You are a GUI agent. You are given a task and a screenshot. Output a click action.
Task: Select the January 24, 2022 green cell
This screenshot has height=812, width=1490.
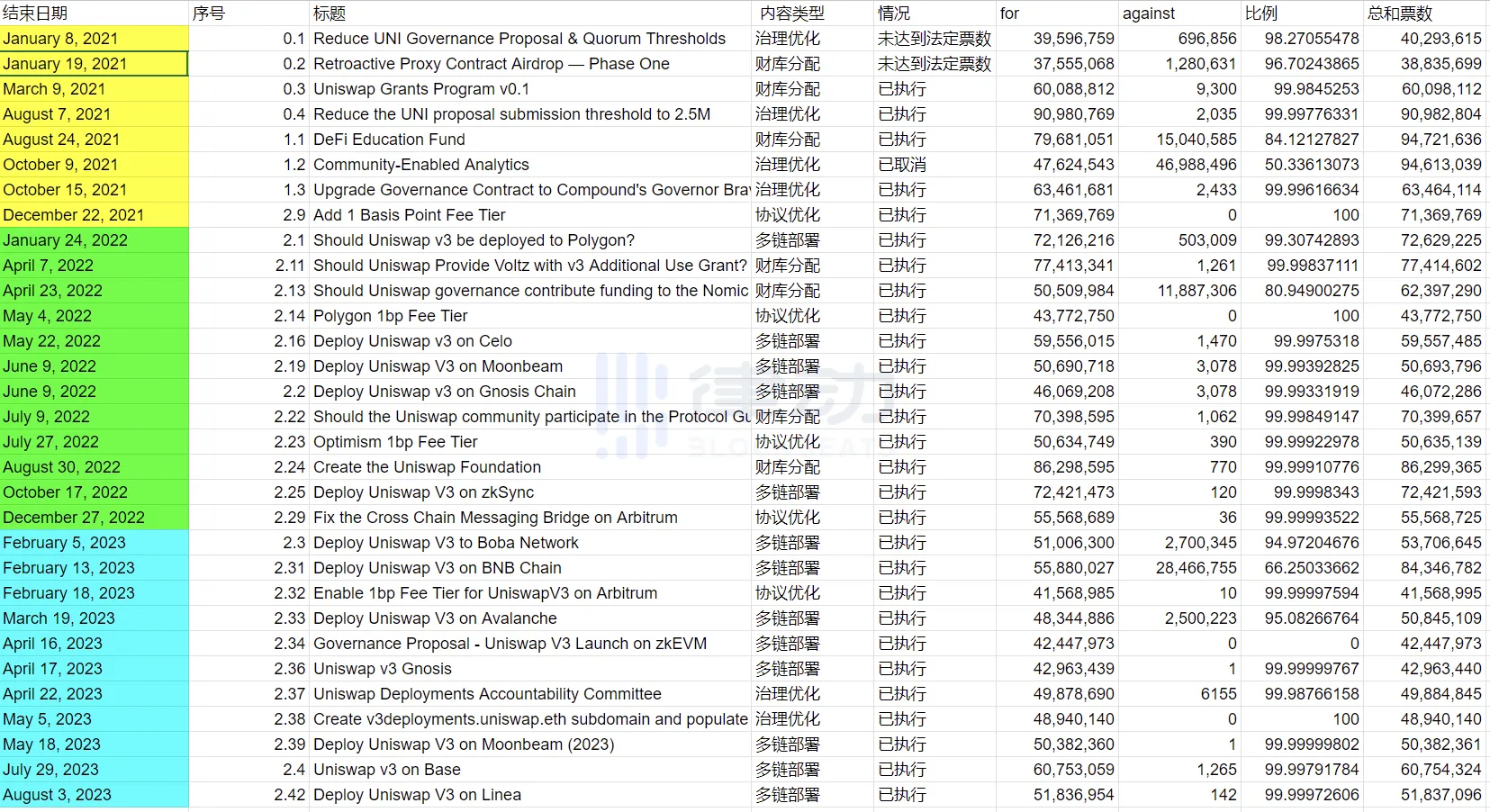click(94, 240)
